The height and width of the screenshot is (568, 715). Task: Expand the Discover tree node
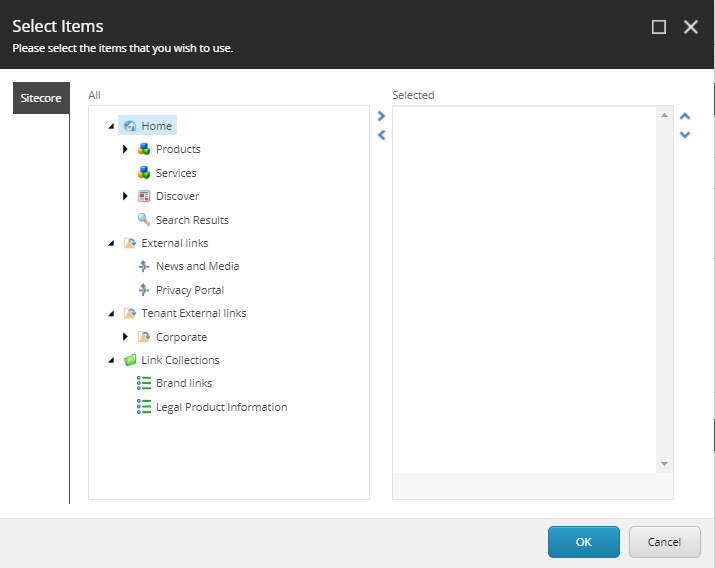125,196
